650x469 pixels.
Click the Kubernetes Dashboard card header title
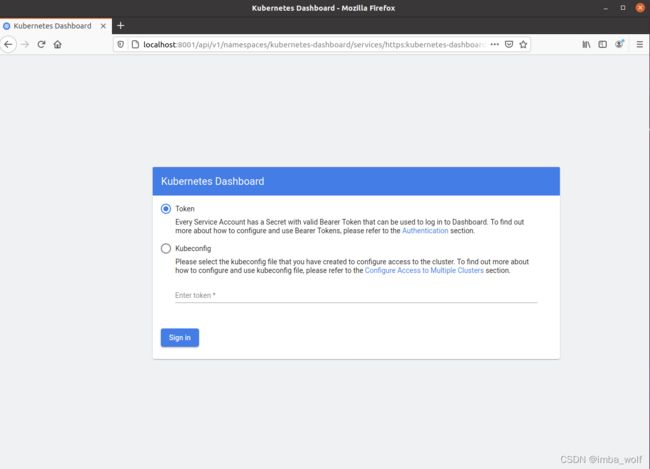pos(212,181)
